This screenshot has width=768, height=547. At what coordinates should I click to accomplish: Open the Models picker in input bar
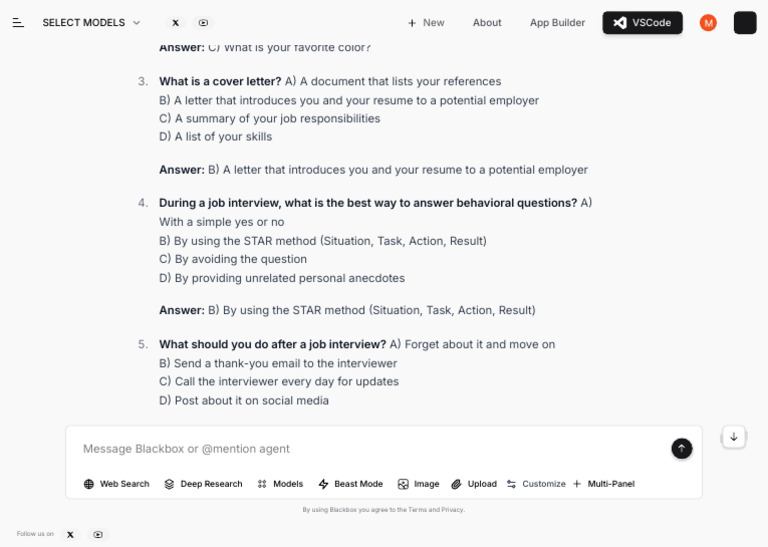click(x=280, y=484)
